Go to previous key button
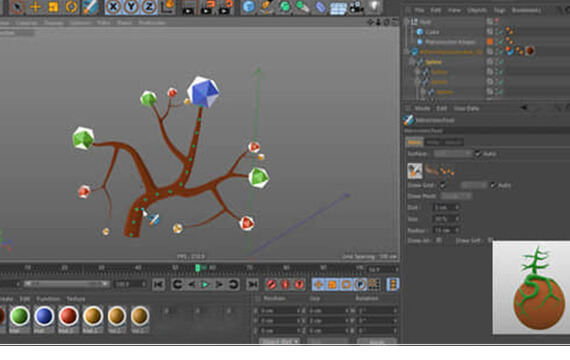 [177, 284]
